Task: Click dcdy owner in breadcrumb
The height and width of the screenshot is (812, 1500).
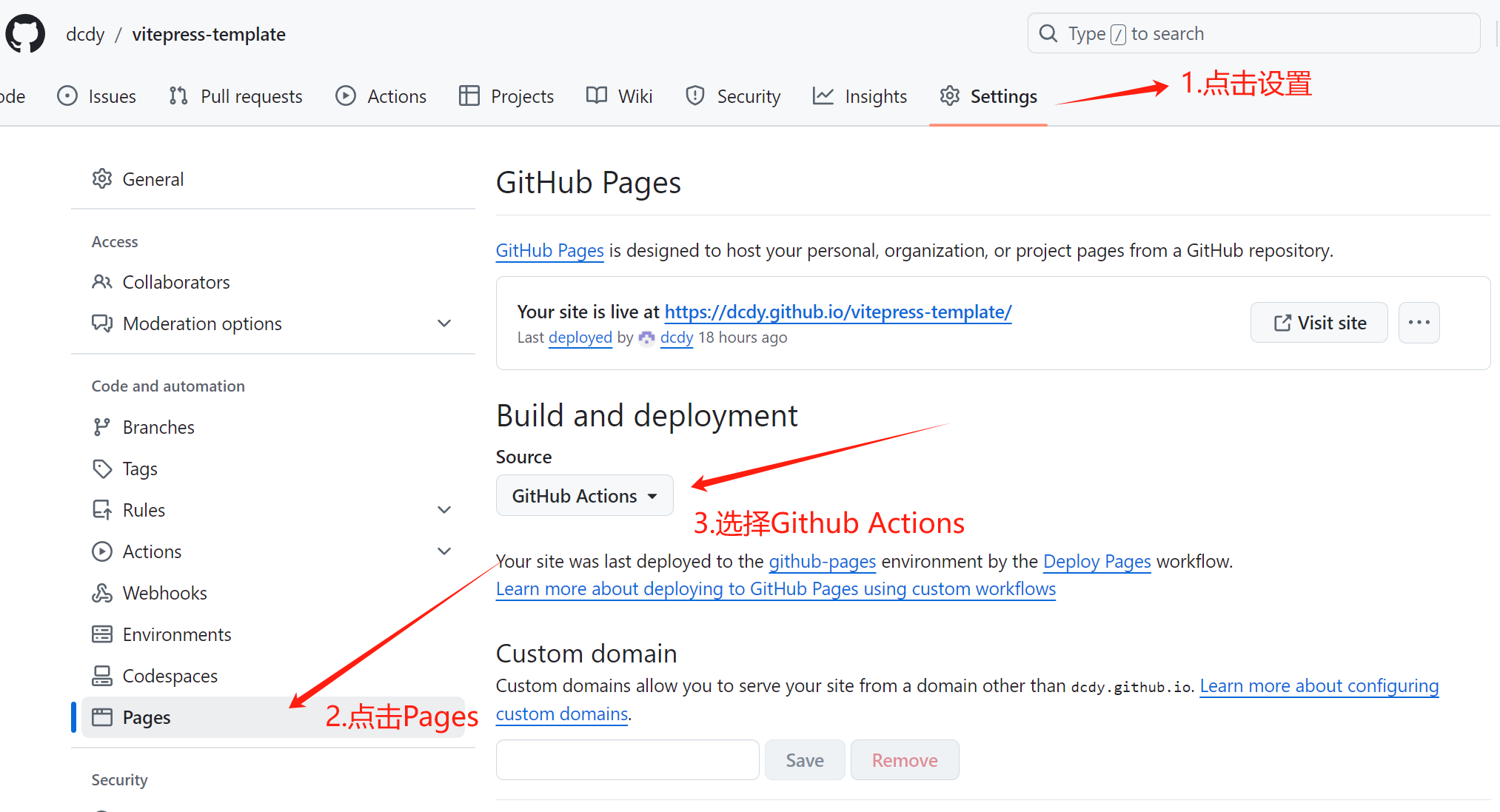Action: [85, 34]
